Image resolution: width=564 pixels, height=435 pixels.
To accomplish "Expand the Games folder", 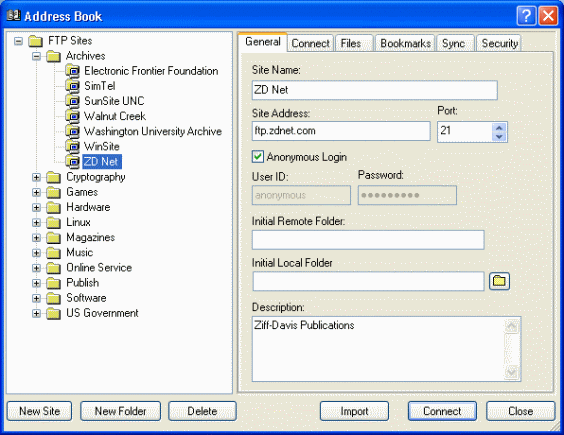I will [x=36, y=192].
